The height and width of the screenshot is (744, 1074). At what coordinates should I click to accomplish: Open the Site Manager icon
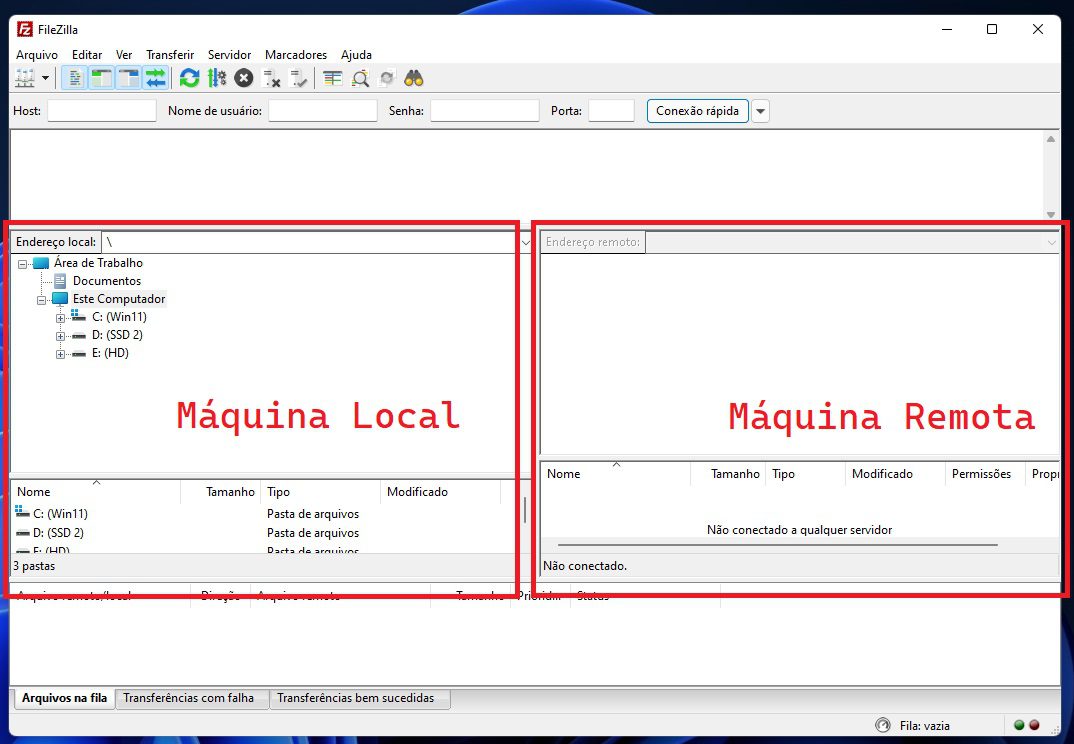click(25, 79)
